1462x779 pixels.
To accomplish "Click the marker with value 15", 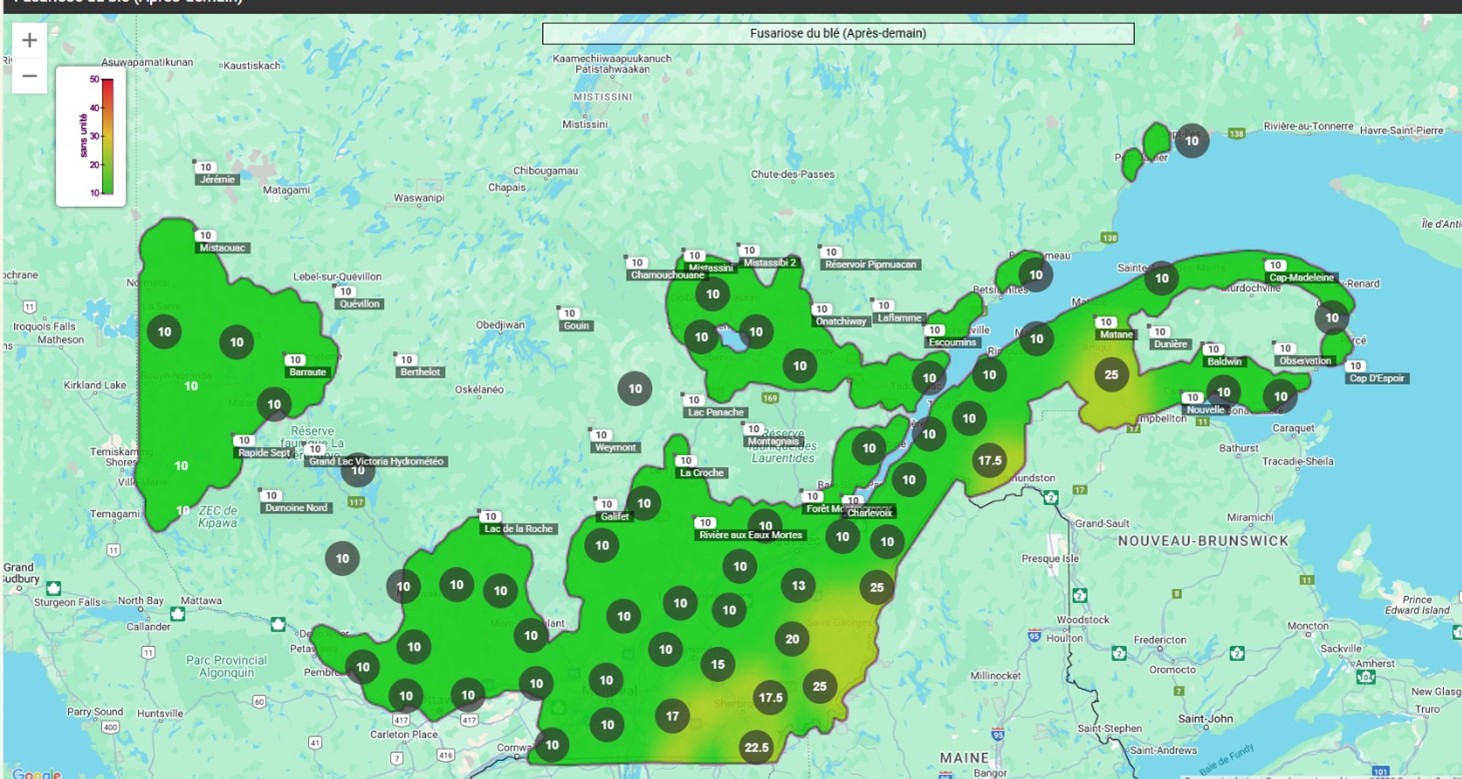I will pyautogui.click(x=718, y=665).
